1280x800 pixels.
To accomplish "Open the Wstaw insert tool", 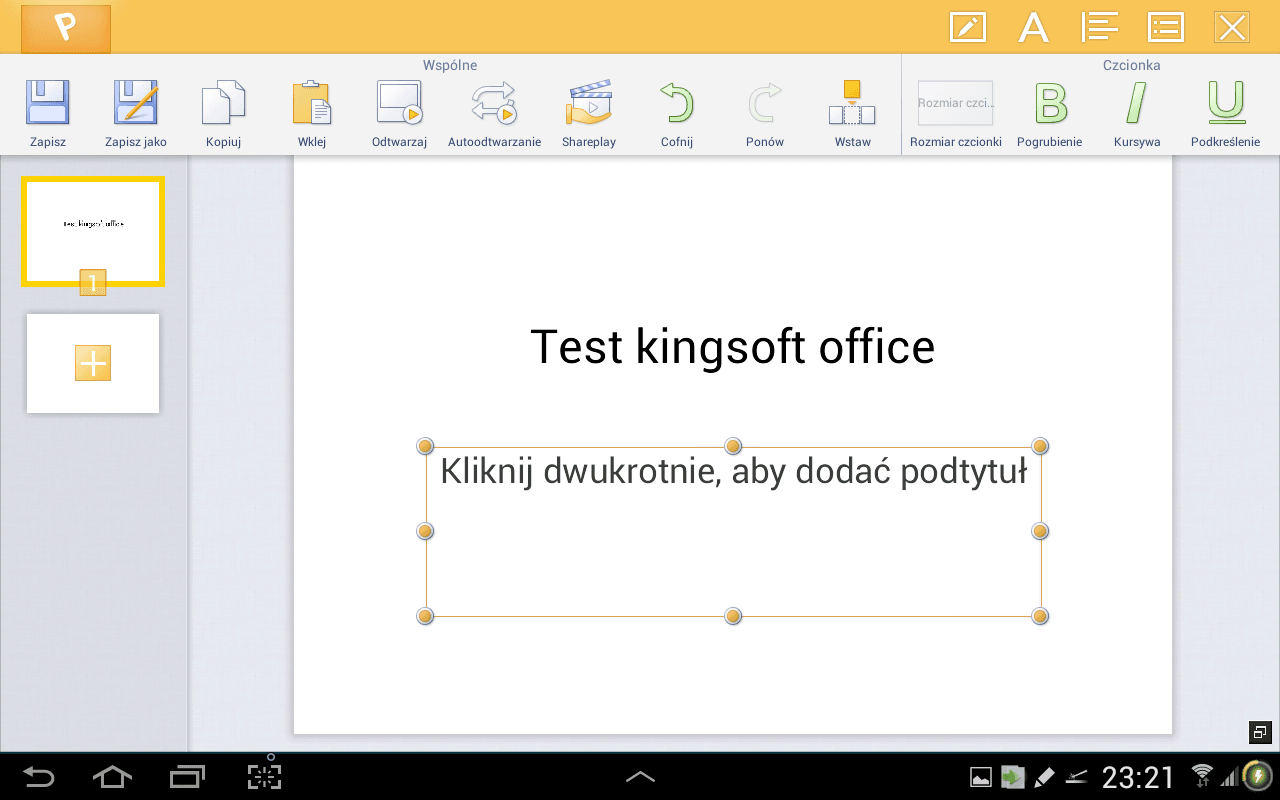I will pos(852,103).
